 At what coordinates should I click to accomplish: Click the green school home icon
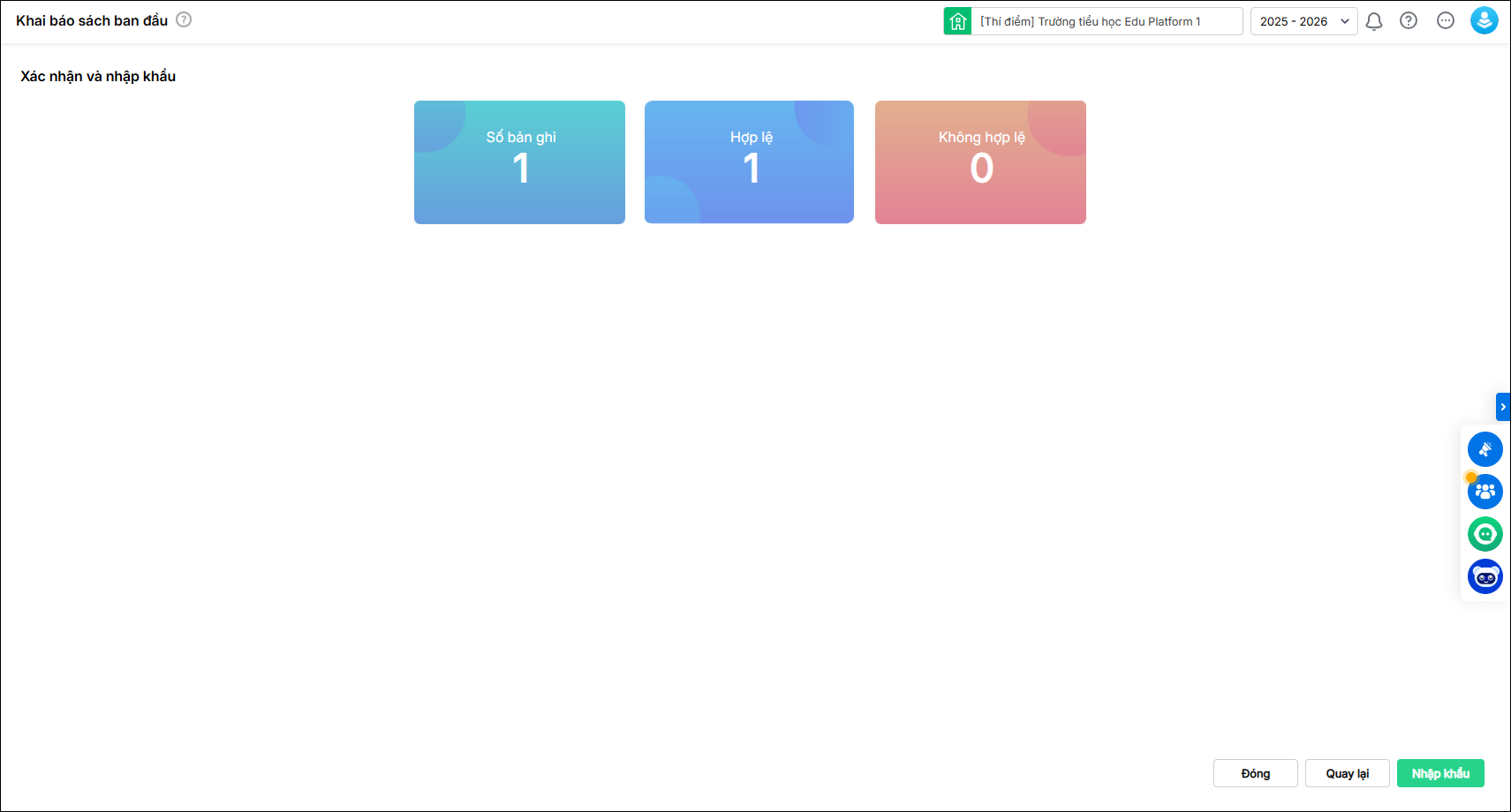(957, 21)
